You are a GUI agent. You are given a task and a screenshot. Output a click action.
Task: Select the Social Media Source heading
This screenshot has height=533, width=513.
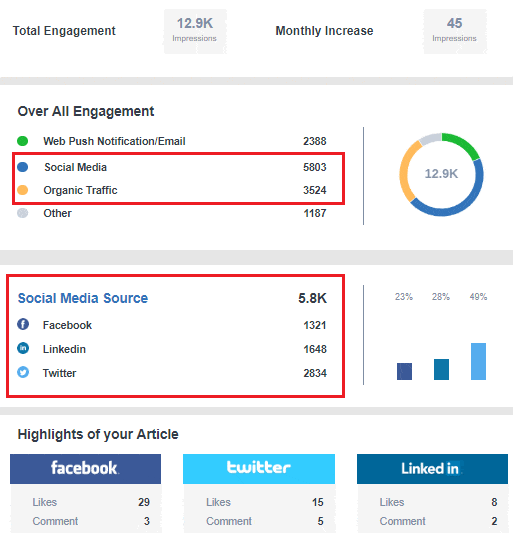[x=83, y=298]
